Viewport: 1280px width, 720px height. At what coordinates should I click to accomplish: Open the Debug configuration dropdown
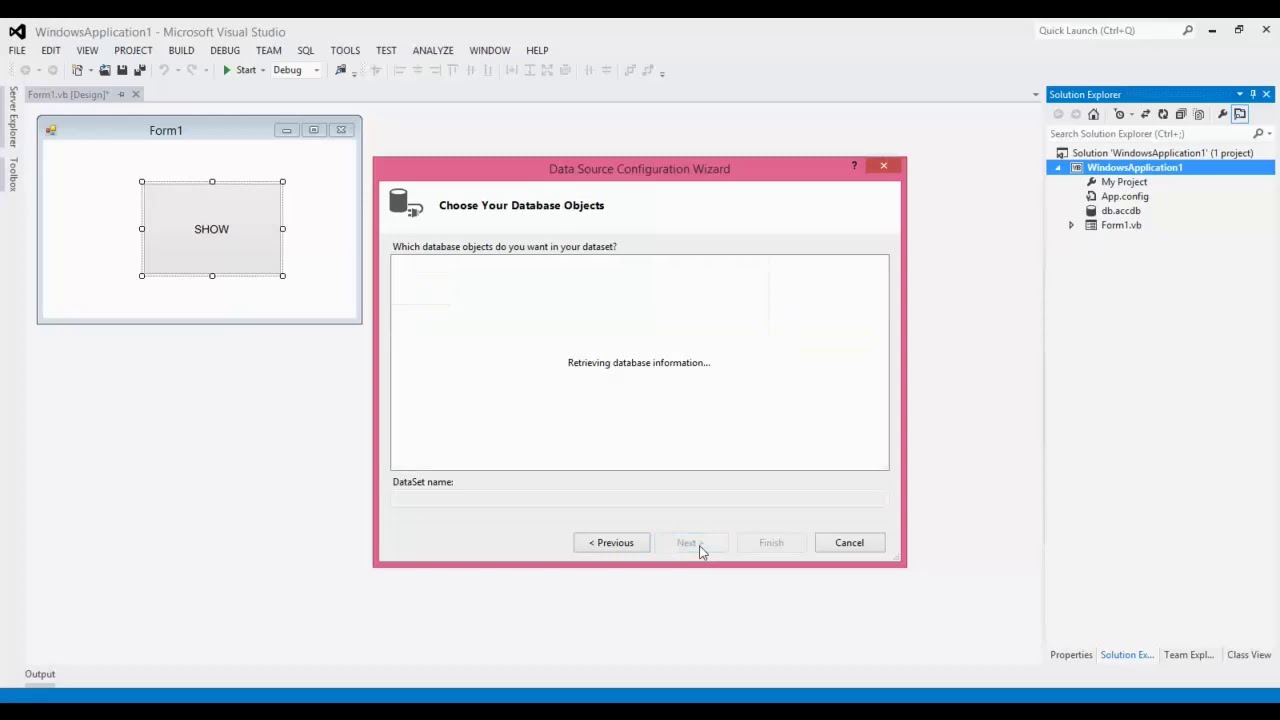pos(316,70)
